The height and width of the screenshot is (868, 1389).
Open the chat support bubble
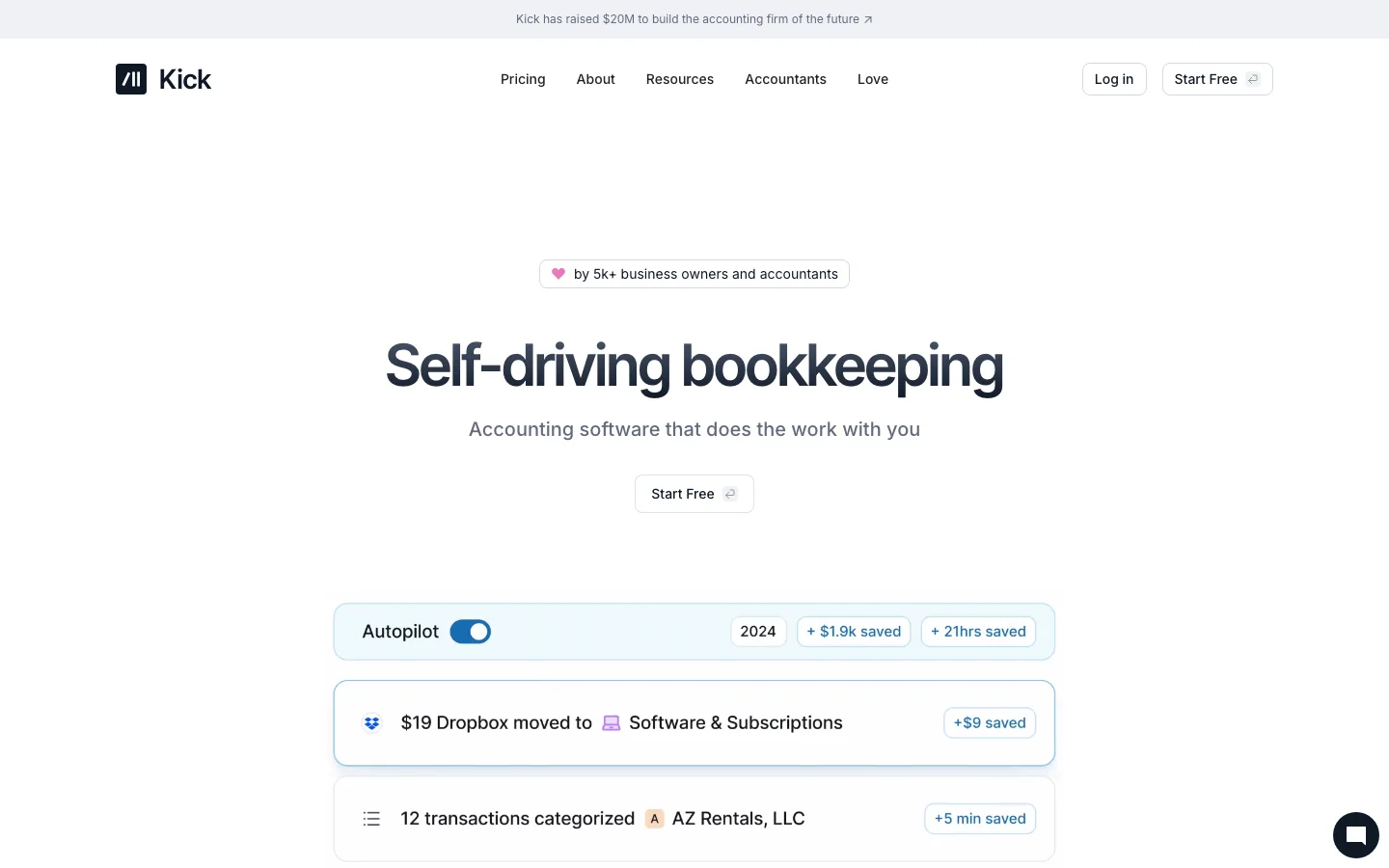click(1355, 835)
